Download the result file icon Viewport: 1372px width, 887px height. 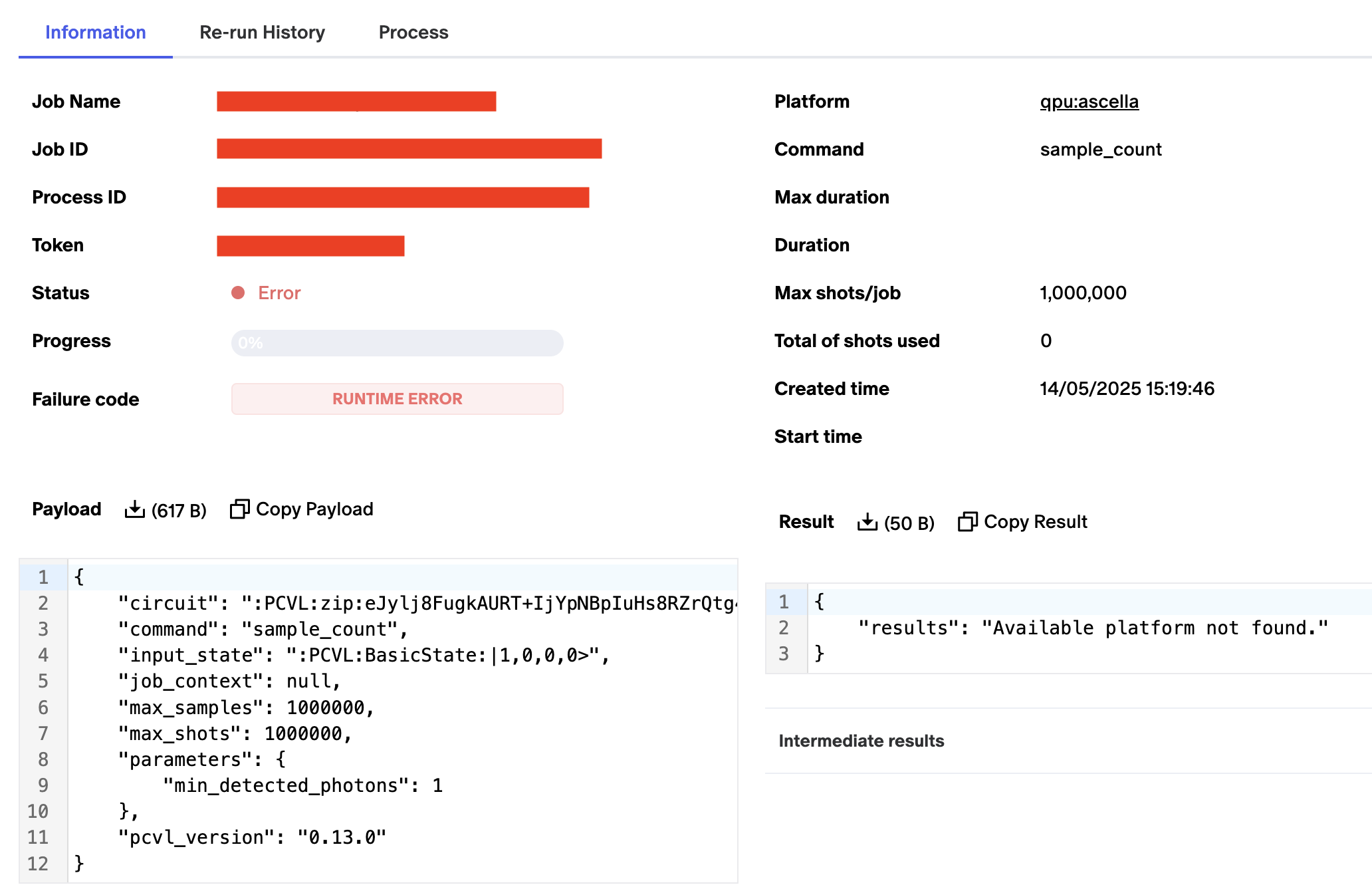click(867, 522)
